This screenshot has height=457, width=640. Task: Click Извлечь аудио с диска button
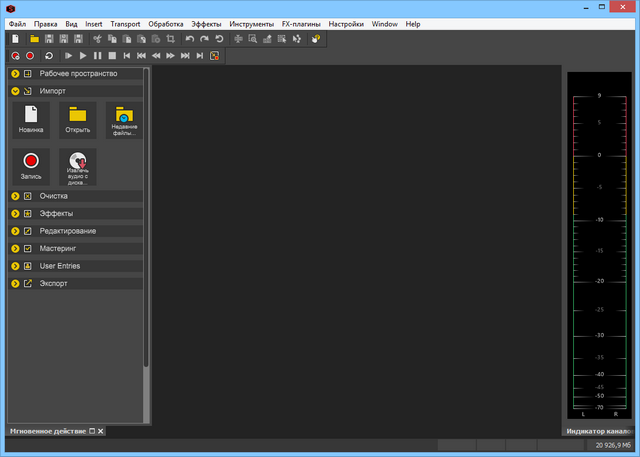coord(77,166)
